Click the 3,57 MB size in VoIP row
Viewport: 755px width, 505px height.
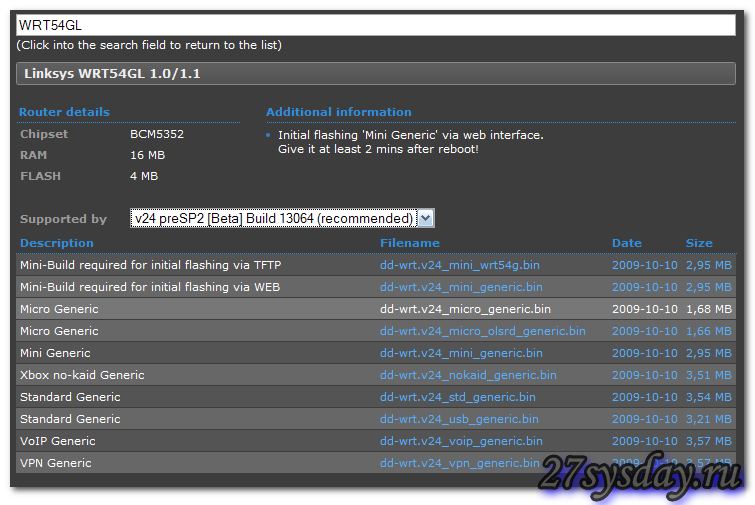[709, 441]
